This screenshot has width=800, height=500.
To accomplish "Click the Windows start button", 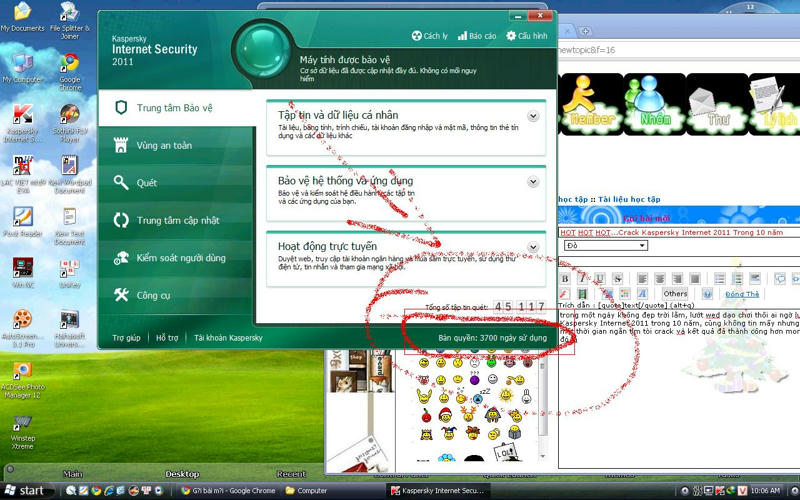I will (27, 491).
